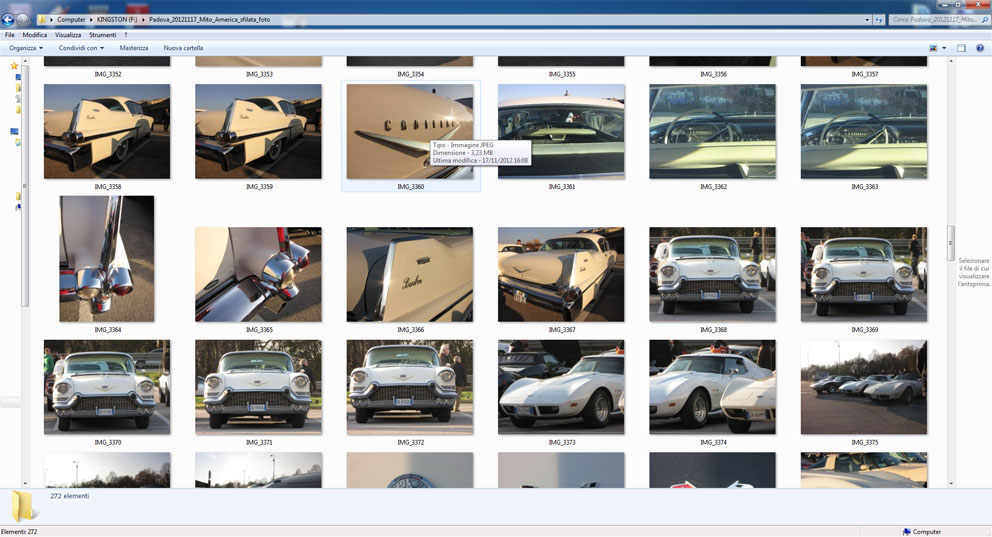
Task: Click KINGSTON (F:) breadcrumb segment
Action: [117, 20]
